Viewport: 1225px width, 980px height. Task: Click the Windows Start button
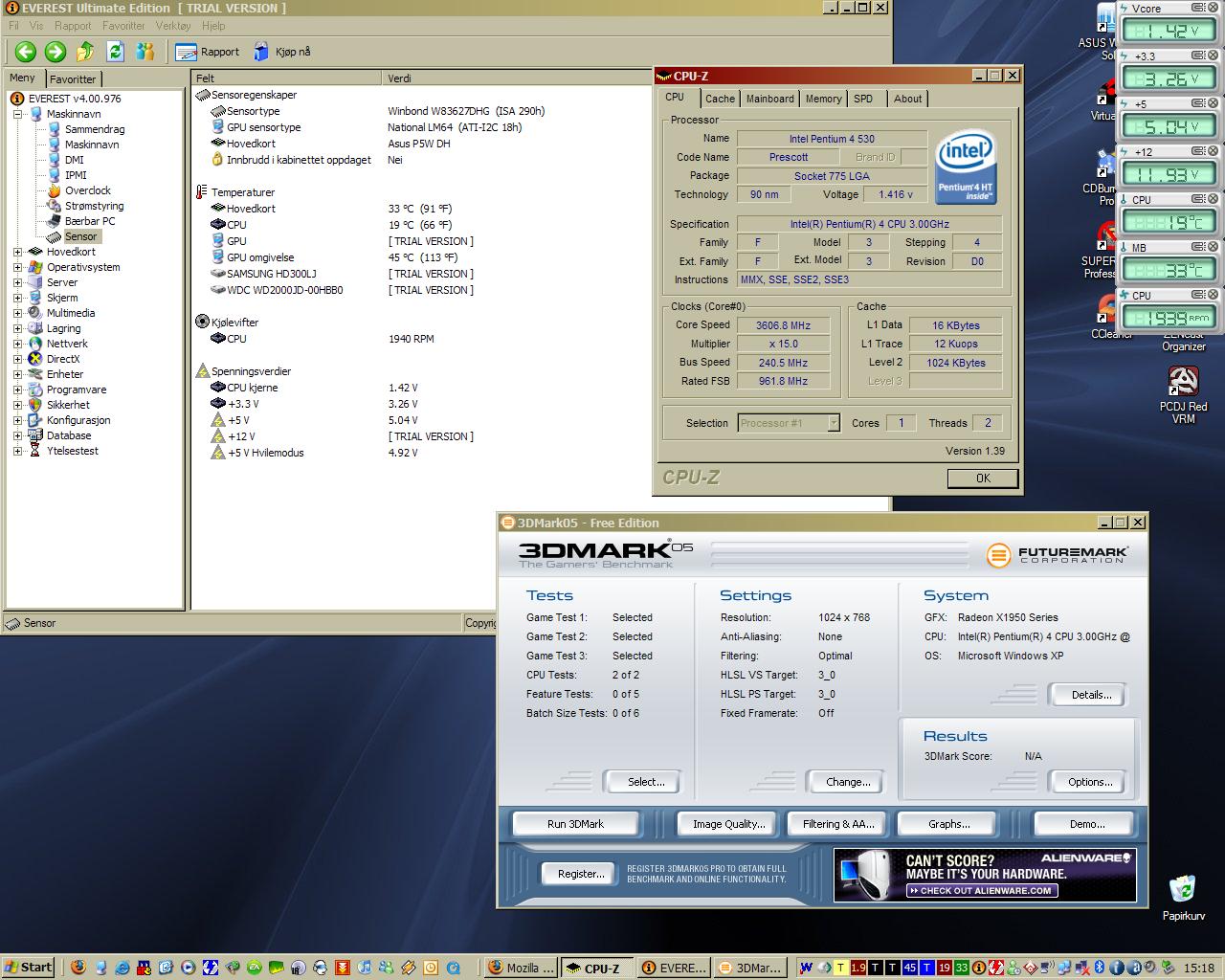click(x=29, y=967)
